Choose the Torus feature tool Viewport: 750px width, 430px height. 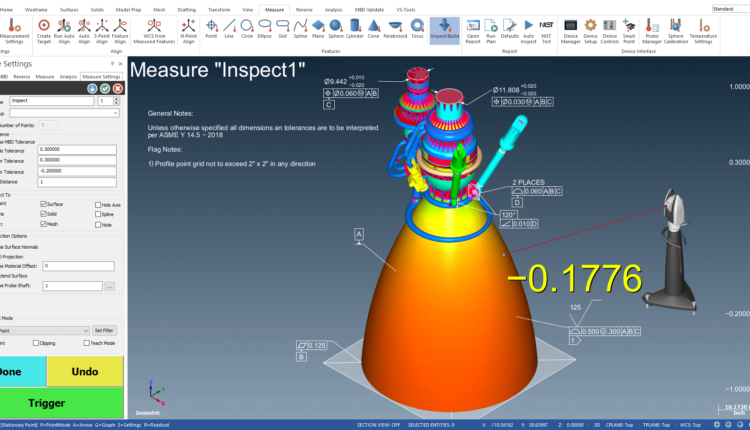tap(415, 27)
